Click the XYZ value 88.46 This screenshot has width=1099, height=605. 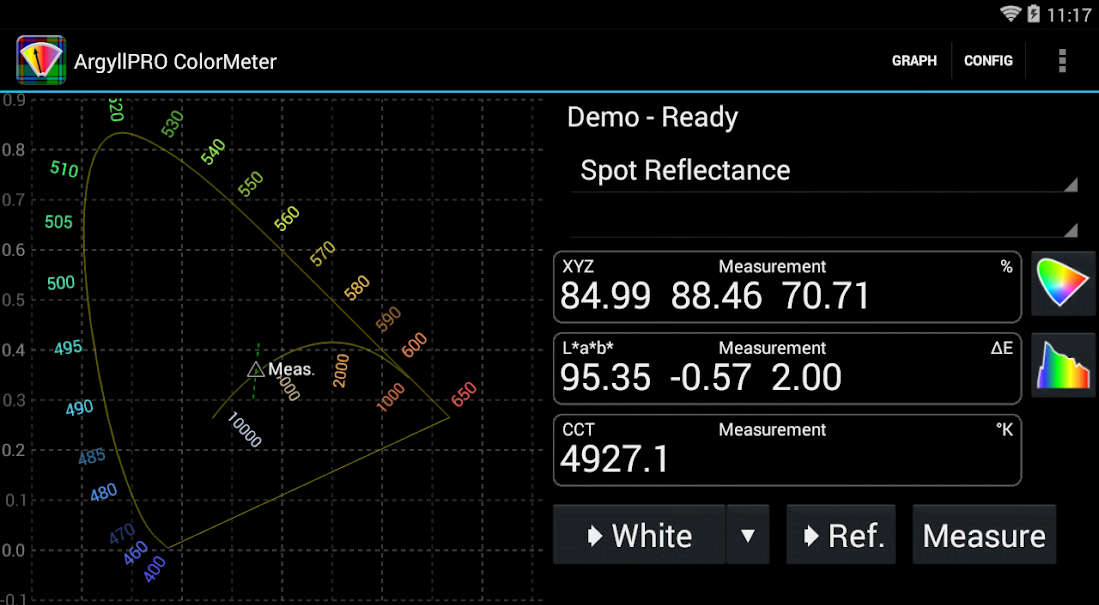(x=716, y=296)
